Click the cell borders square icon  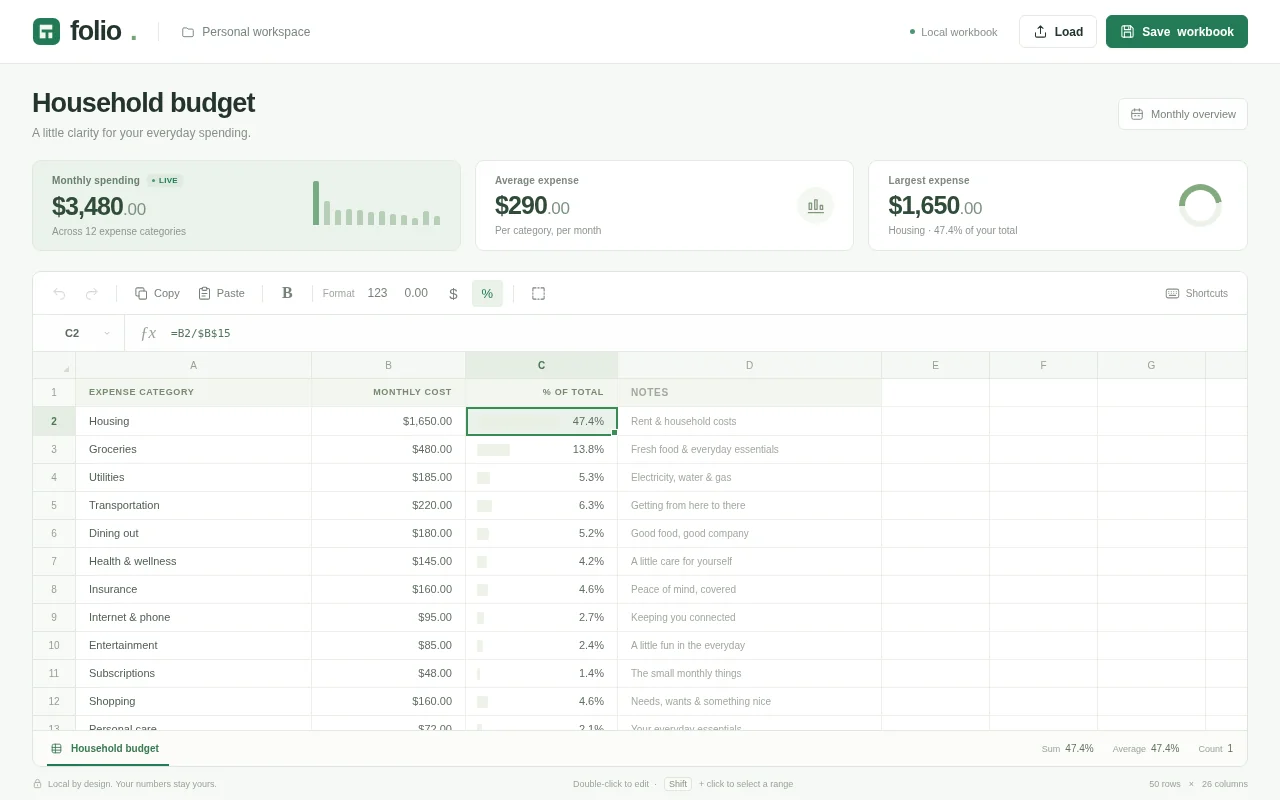[538, 293]
